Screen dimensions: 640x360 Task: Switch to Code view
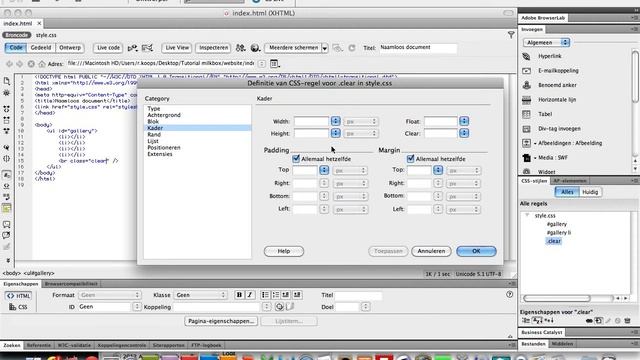(16, 48)
